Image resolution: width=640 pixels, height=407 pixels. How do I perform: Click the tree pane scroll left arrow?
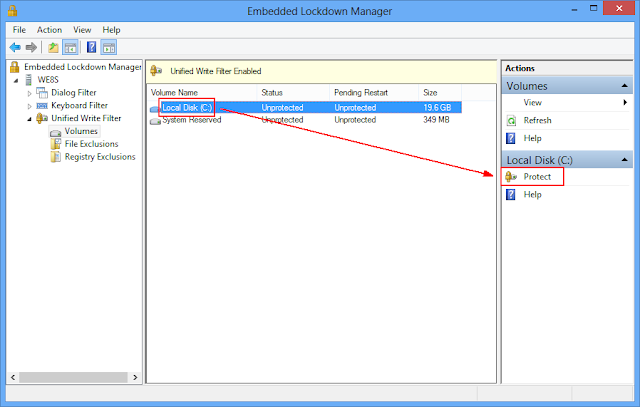[x=13, y=377]
